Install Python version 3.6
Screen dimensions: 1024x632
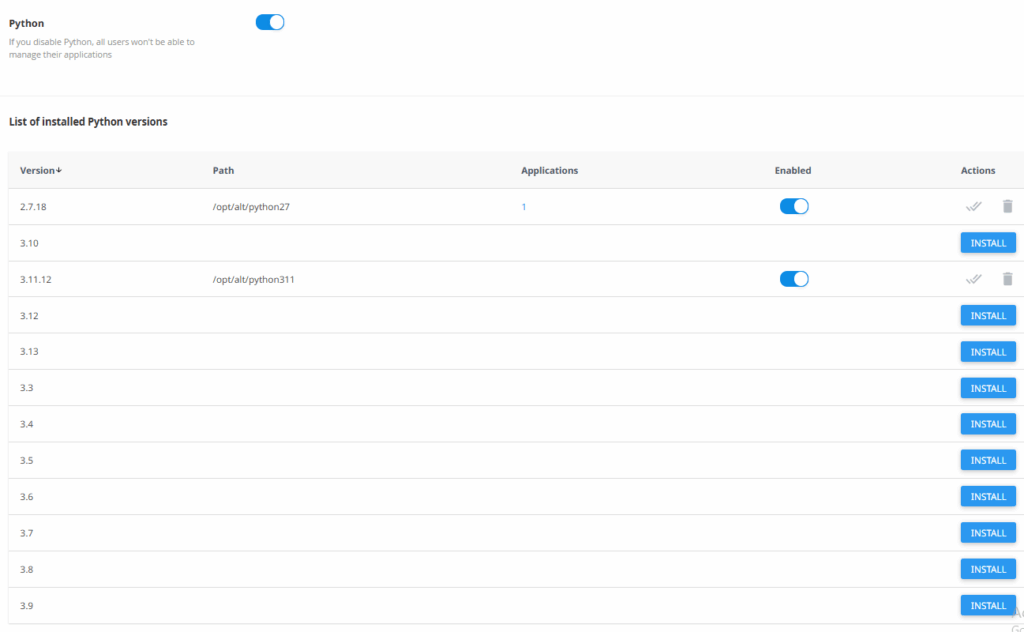988,496
